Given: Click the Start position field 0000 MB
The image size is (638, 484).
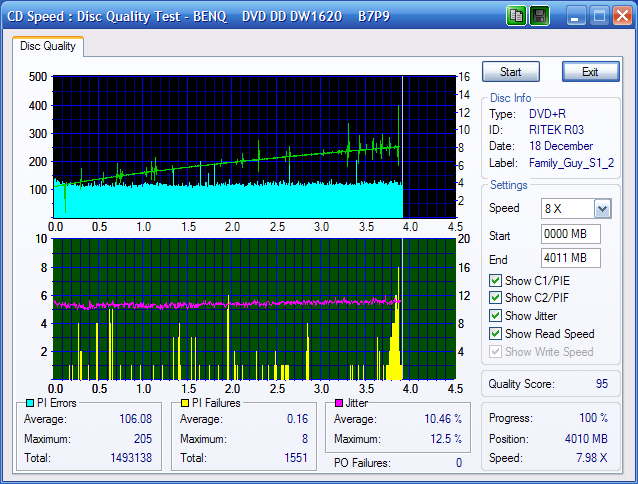Looking at the screenshot, I should pyautogui.click(x=570, y=234).
